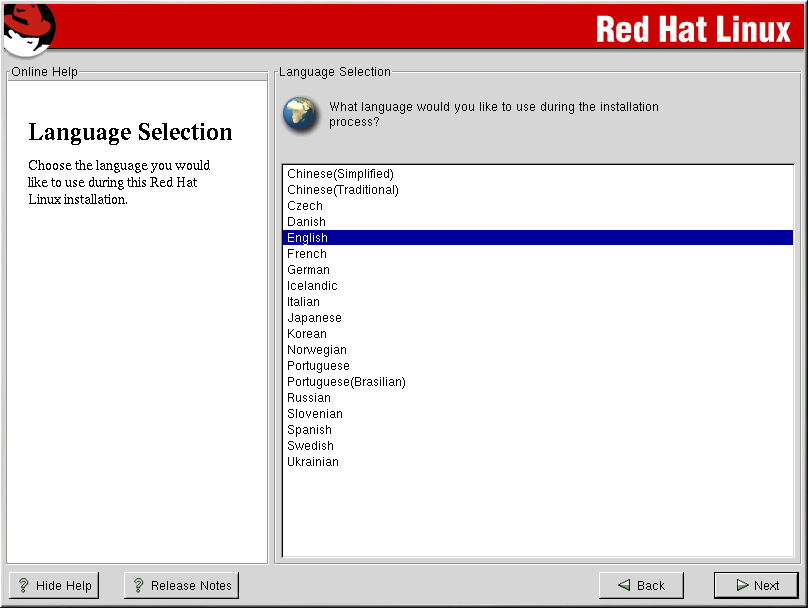The width and height of the screenshot is (808, 608).
Task: Pick Icelandic from the list
Action: pos(312,286)
